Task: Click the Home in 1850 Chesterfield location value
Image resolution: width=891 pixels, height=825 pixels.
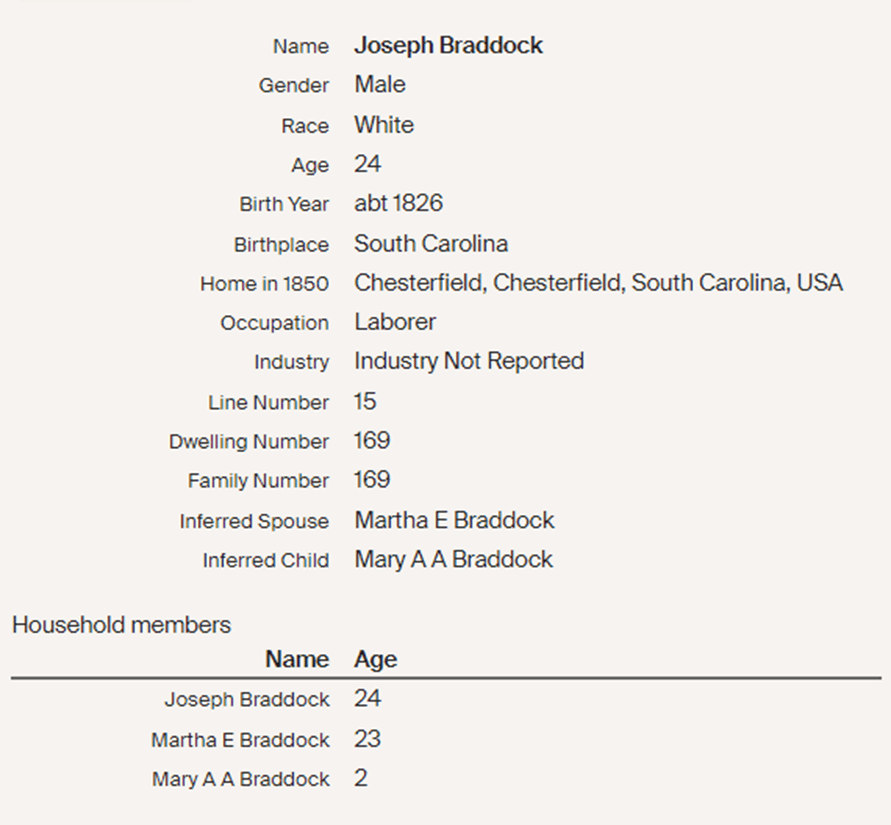Action: [598, 283]
